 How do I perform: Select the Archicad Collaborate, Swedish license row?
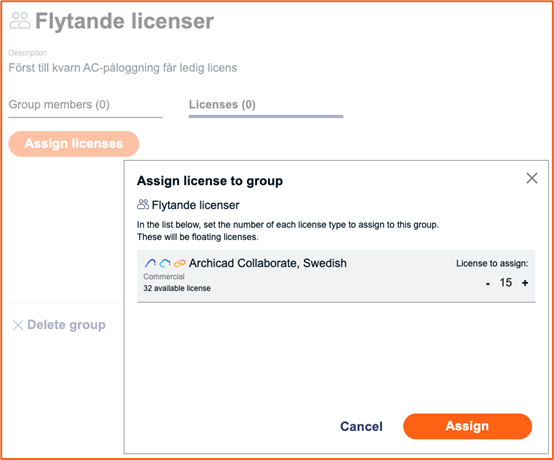(x=336, y=276)
